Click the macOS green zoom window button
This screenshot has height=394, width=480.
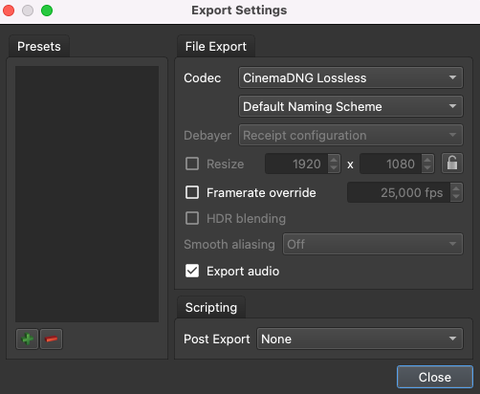[x=47, y=10]
